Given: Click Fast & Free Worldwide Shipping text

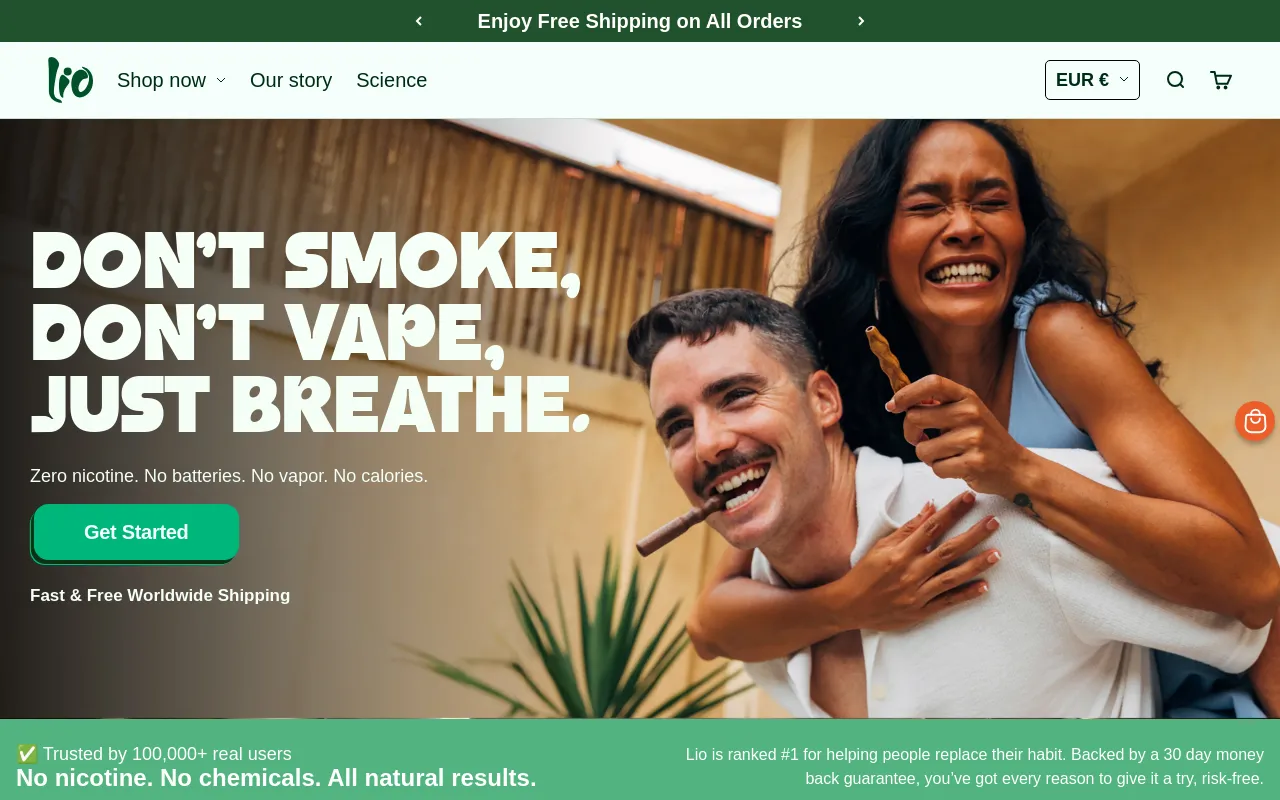Looking at the screenshot, I should 160,595.
